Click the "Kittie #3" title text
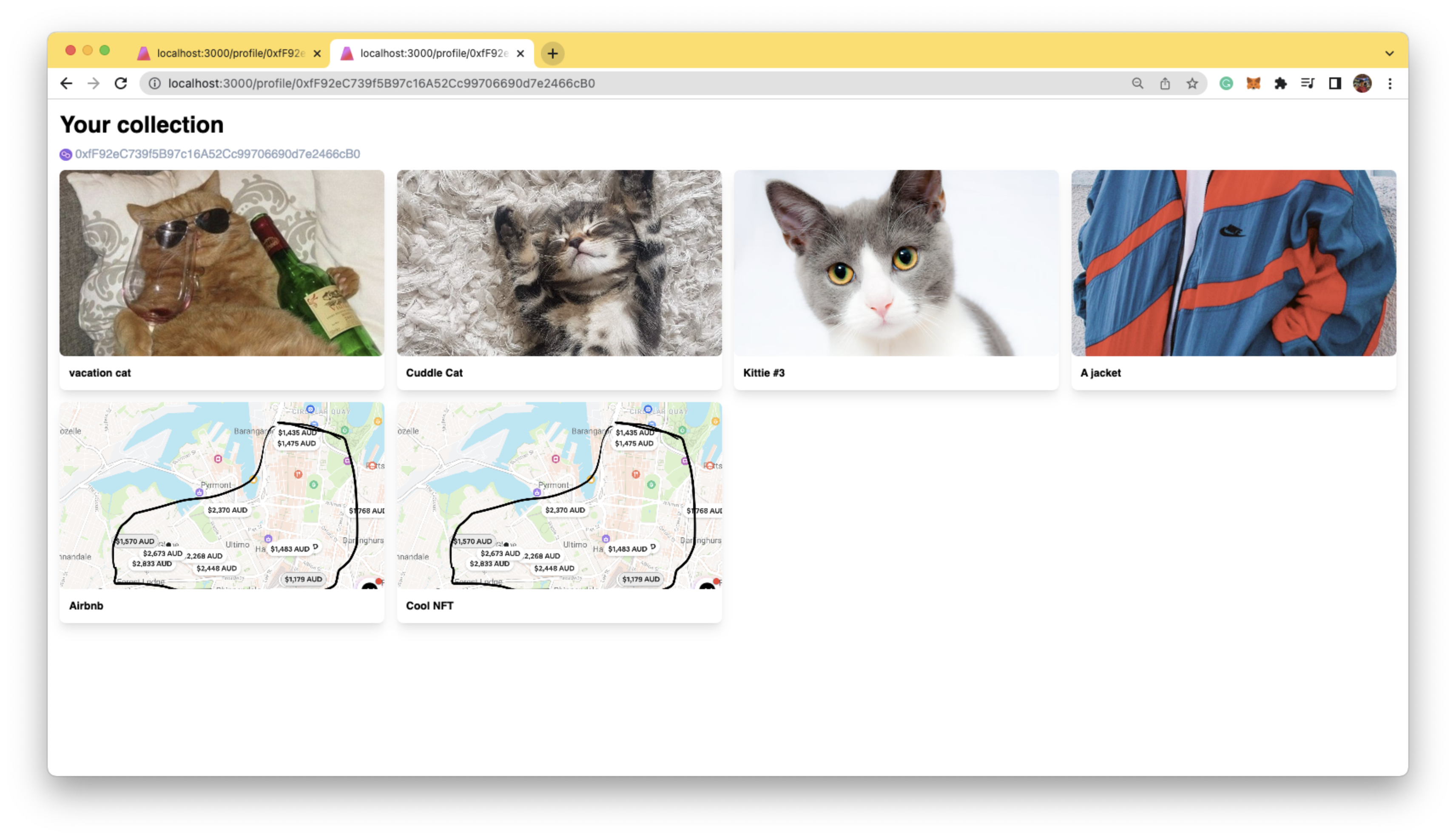This screenshot has height=839, width=1456. click(764, 373)
